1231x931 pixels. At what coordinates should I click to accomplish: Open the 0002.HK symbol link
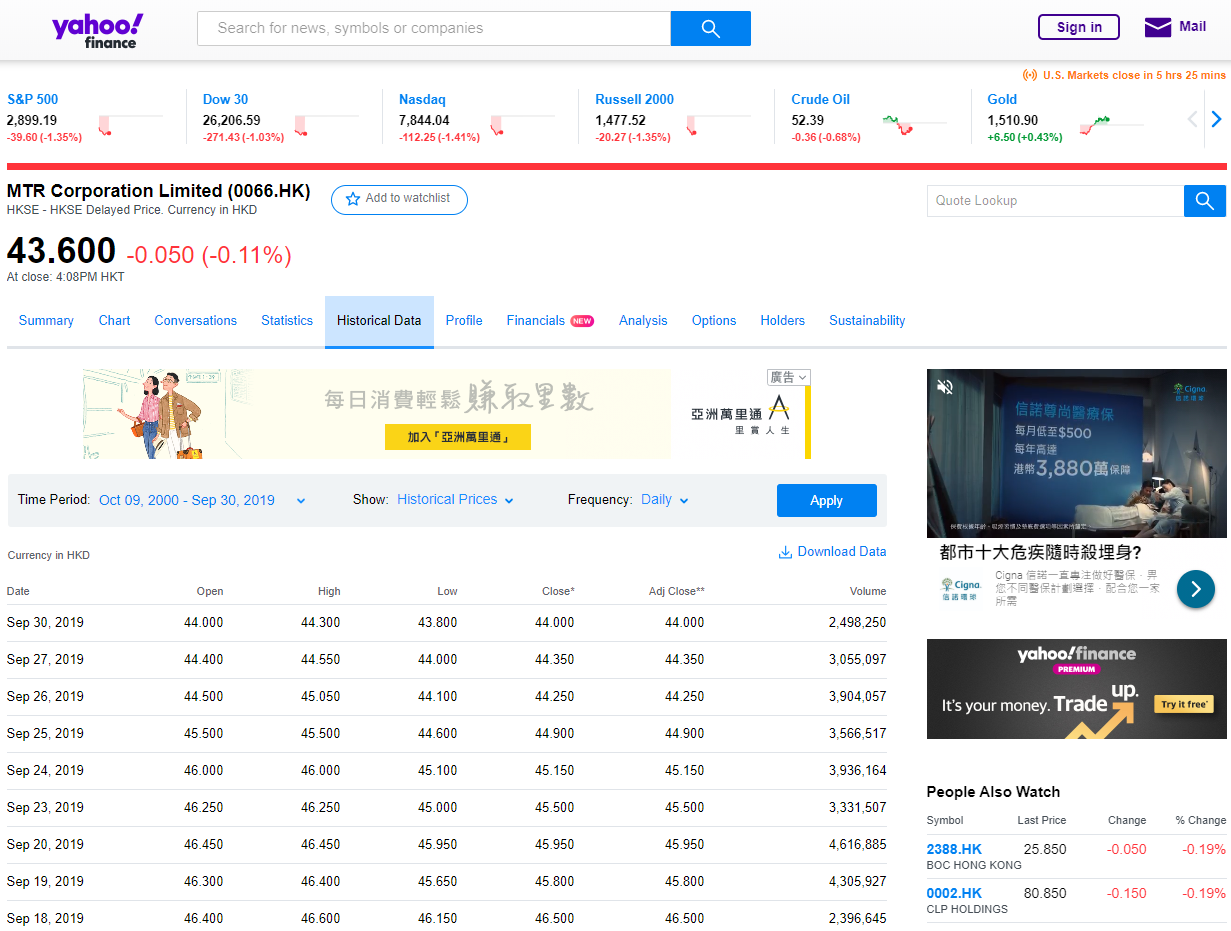pos(954,893)
